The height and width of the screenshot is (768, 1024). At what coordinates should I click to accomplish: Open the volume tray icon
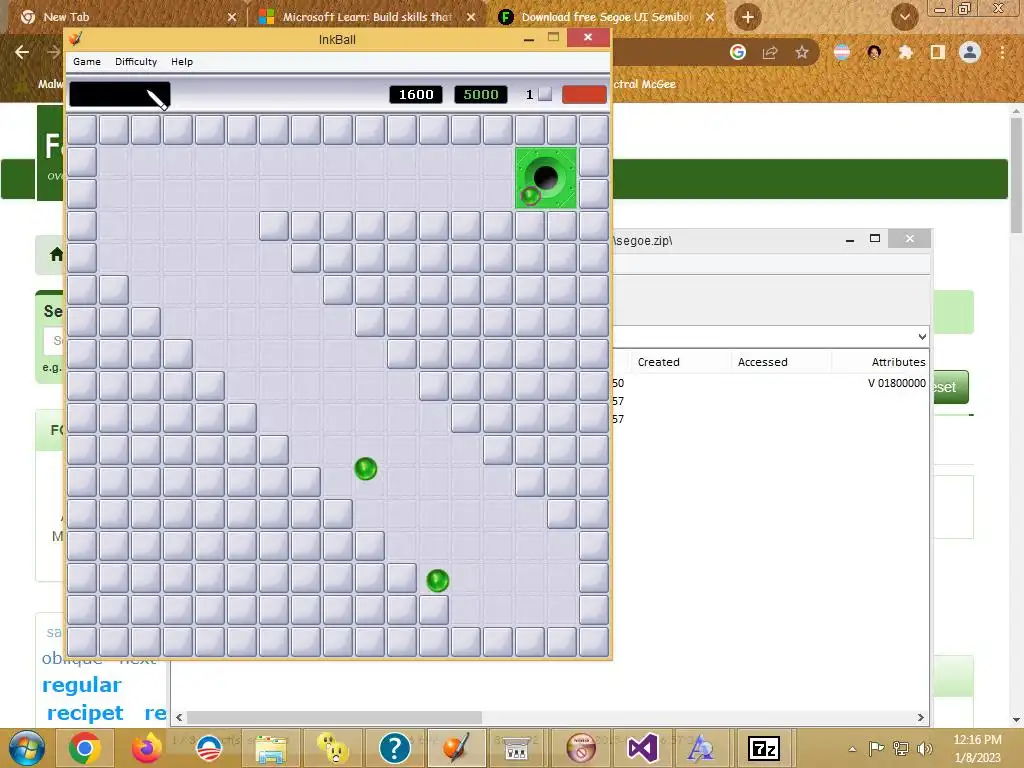coord(924,748)
